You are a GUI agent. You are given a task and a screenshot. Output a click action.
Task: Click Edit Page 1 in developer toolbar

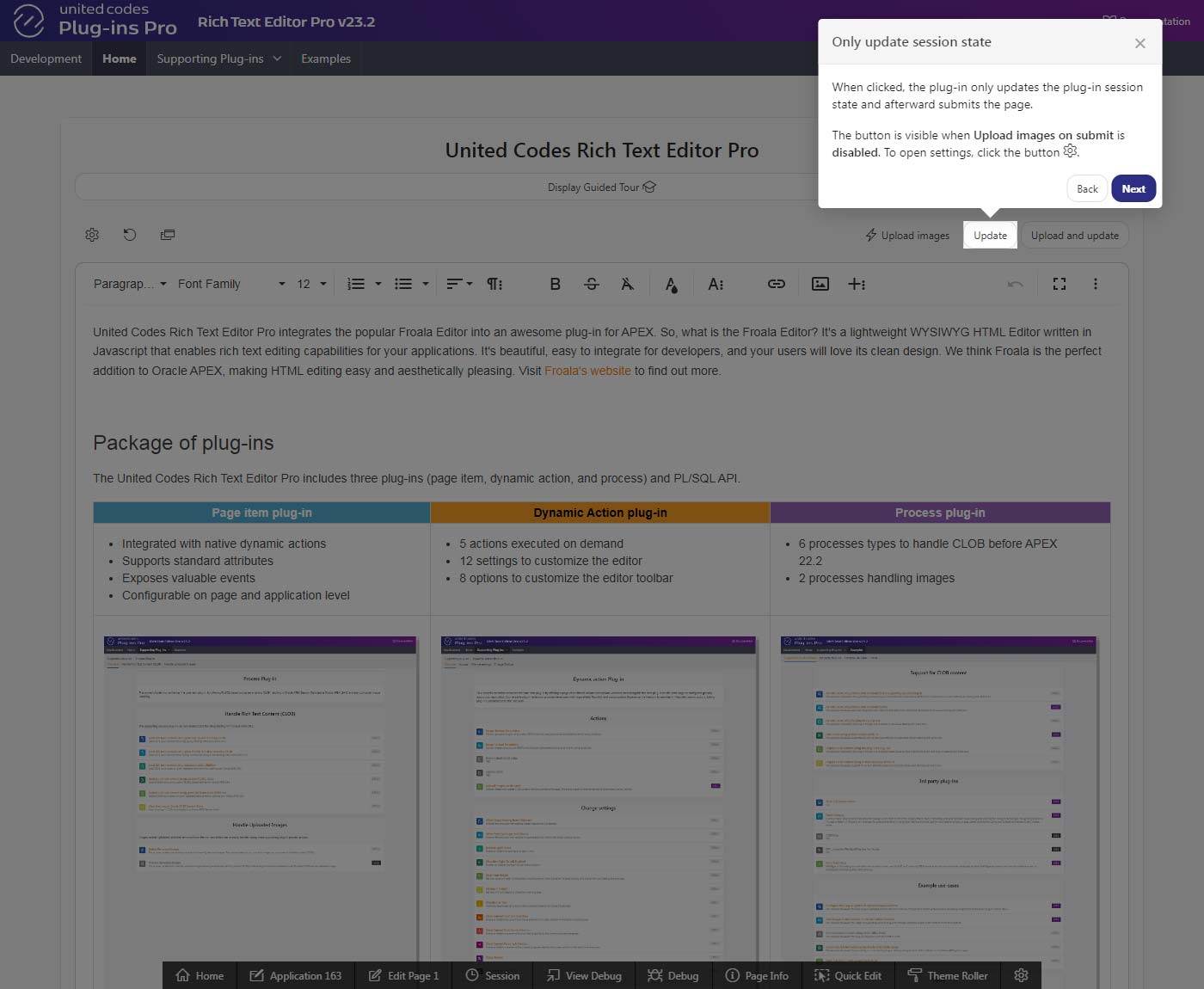pos(403,975)
